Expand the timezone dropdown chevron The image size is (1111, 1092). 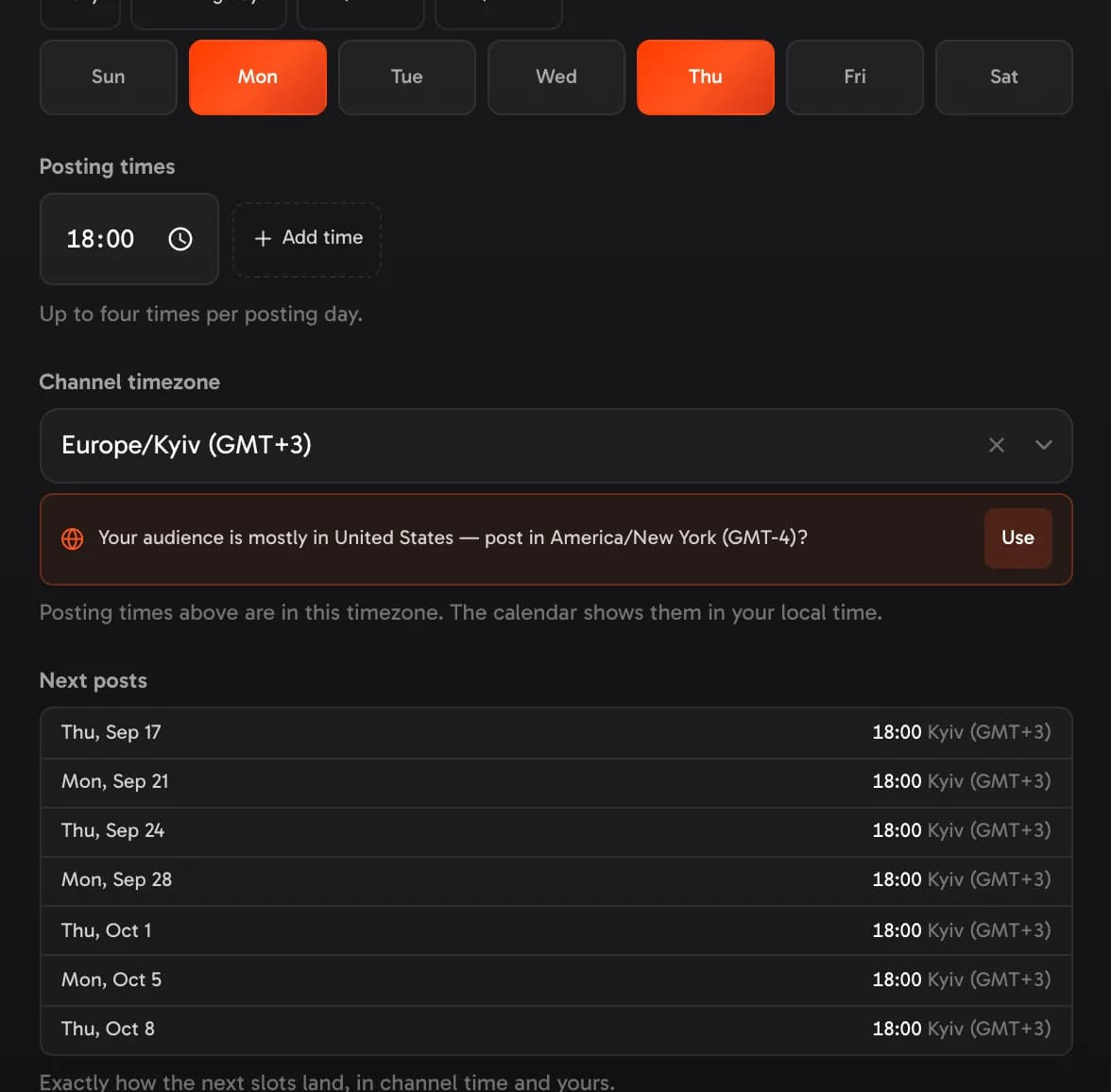1043,445
